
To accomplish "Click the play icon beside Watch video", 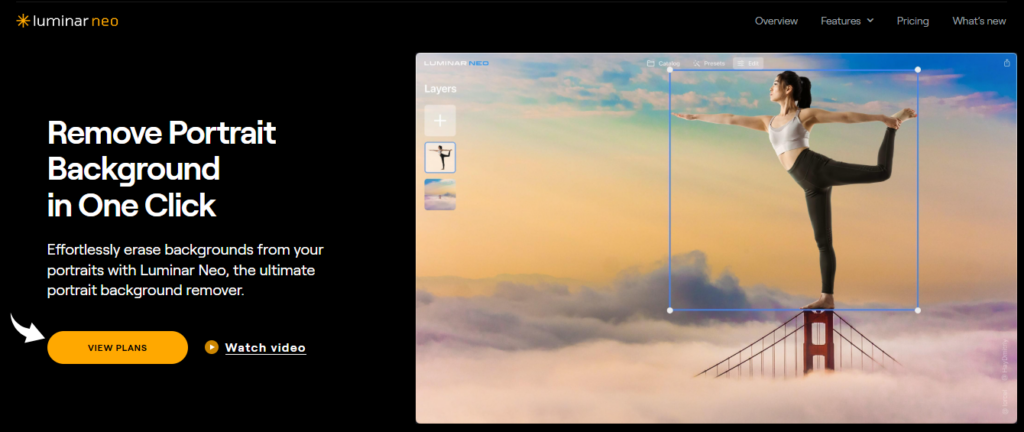I will pos(211,347).
